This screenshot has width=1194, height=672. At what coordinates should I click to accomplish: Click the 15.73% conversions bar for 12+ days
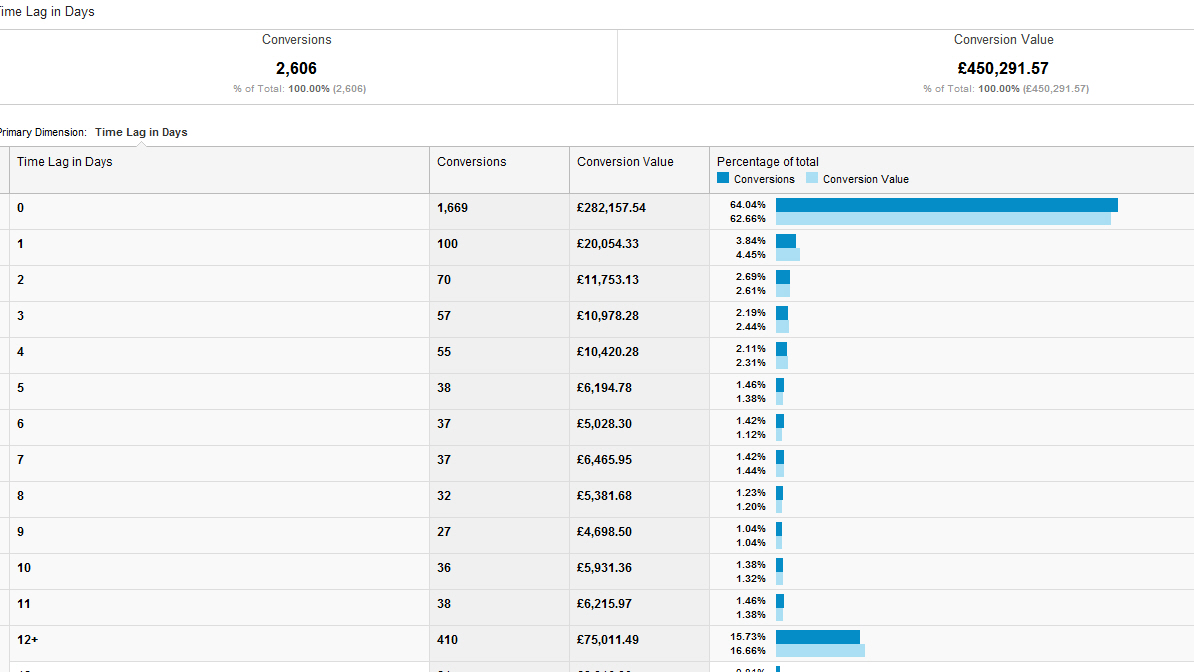tap(817, 637)
